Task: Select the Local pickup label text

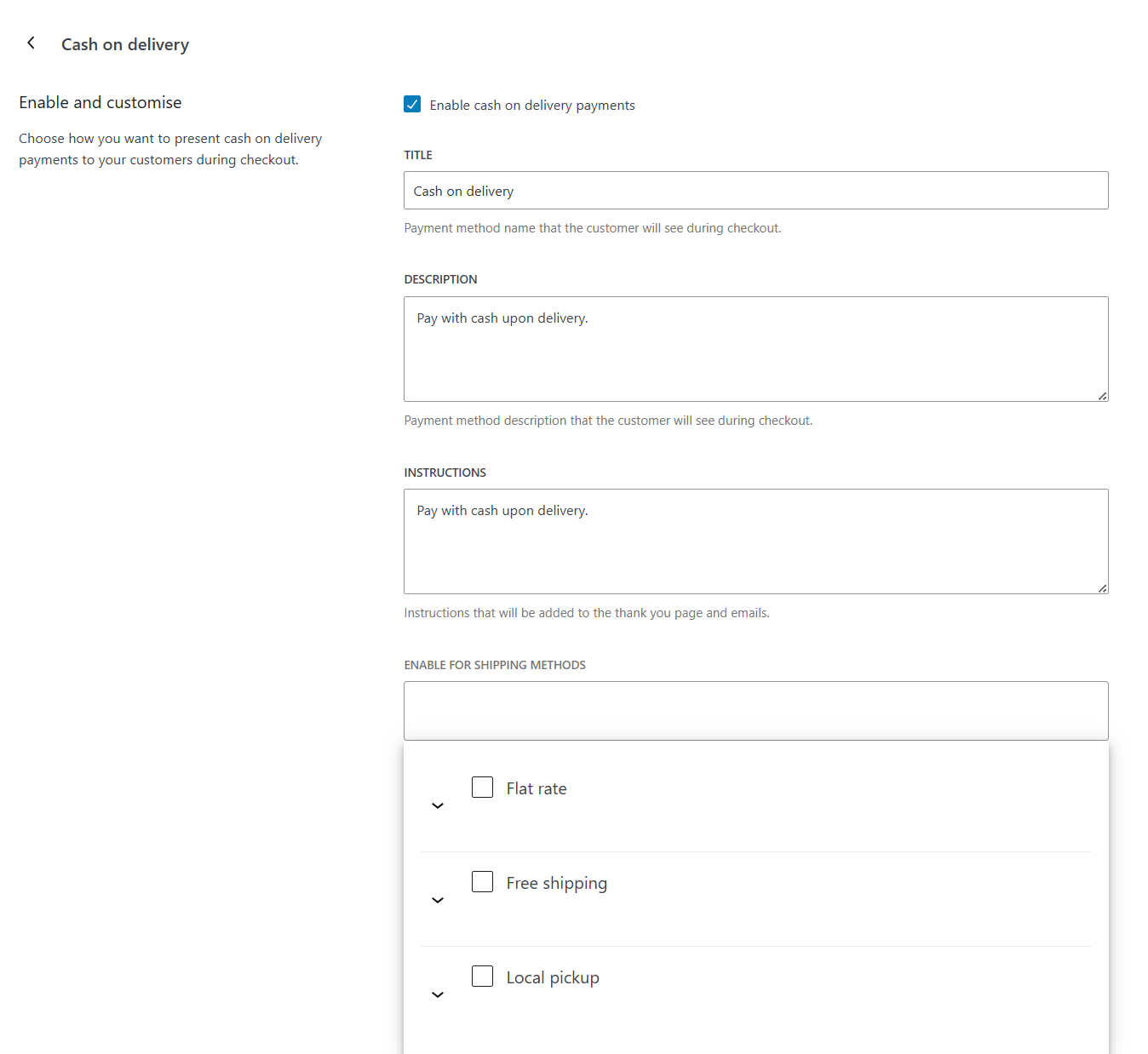Action: click(x=553, y=978)
